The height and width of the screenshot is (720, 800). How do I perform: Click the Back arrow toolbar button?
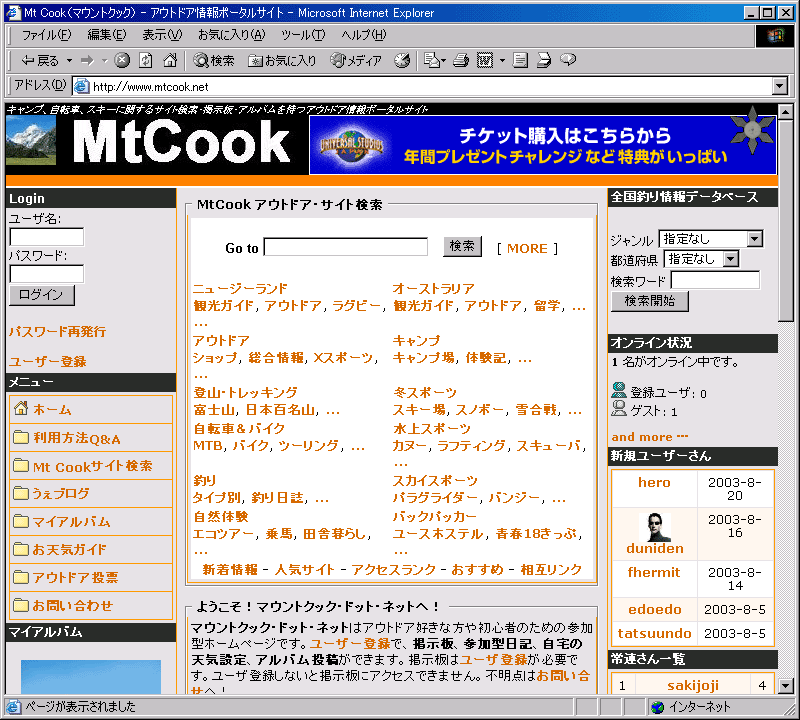pyautogui.click(x=39, y=61)
